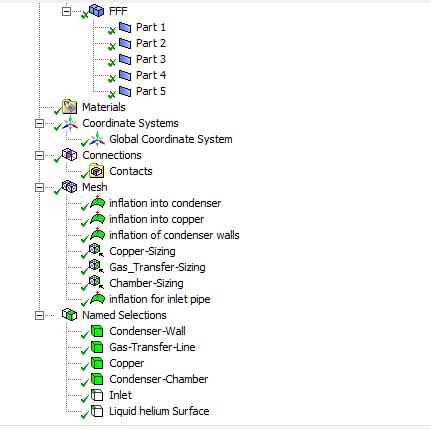This screenshot has width=431, height=430.
Task: Collapse the FFF geometry node
Action: pyautogui.click(x=66, y=11)
